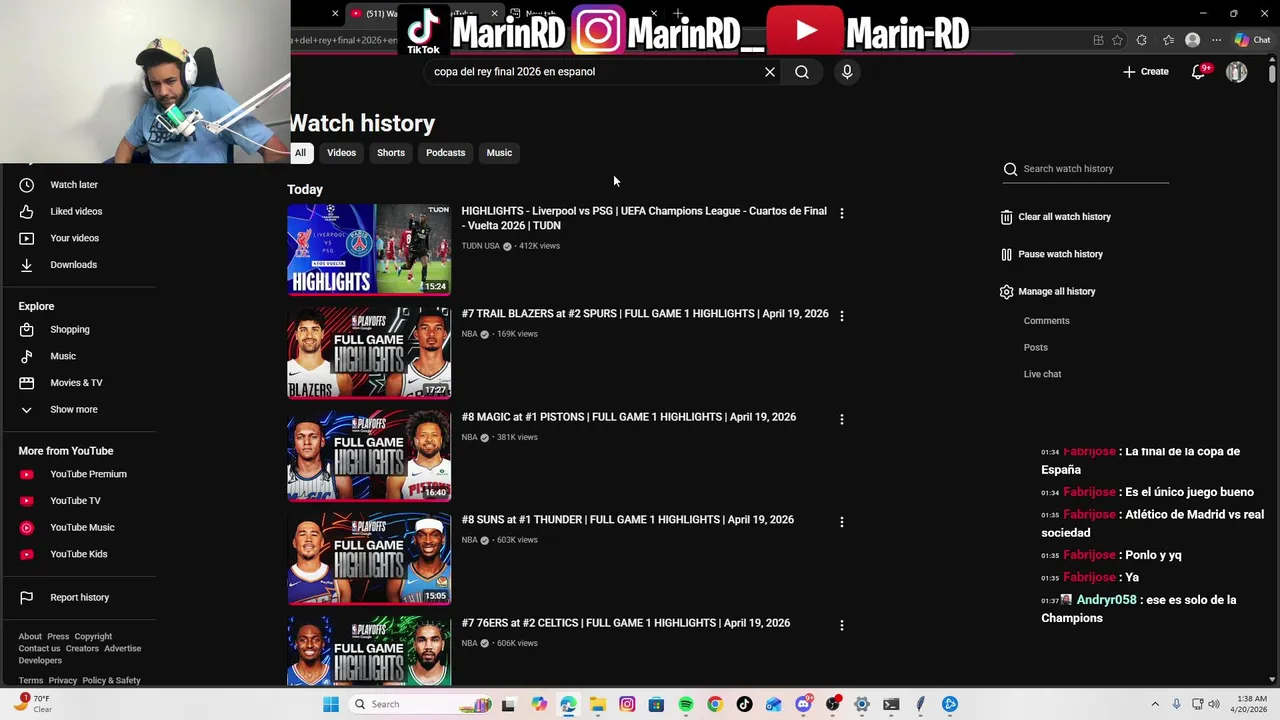Viewport: 1280px width, 720px height.
Task: Open a new browser tab with plus
Action: pos(678,14)
